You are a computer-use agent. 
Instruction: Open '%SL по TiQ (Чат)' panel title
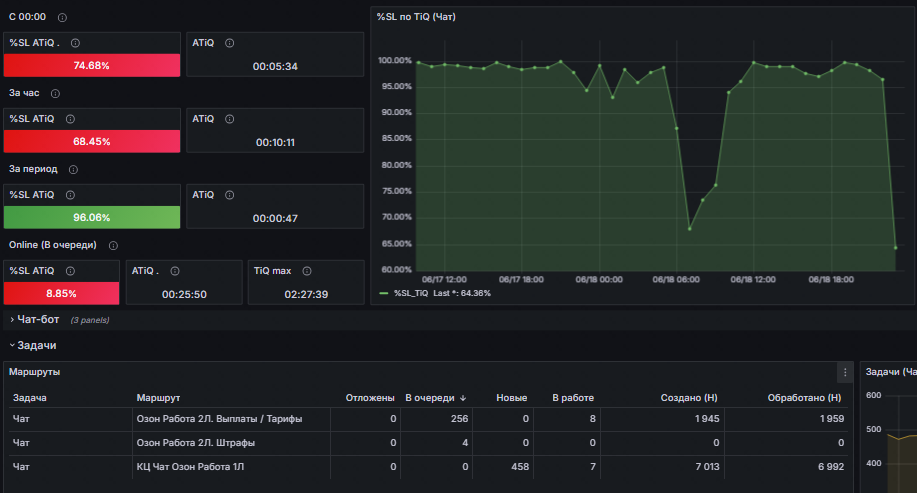416,17
